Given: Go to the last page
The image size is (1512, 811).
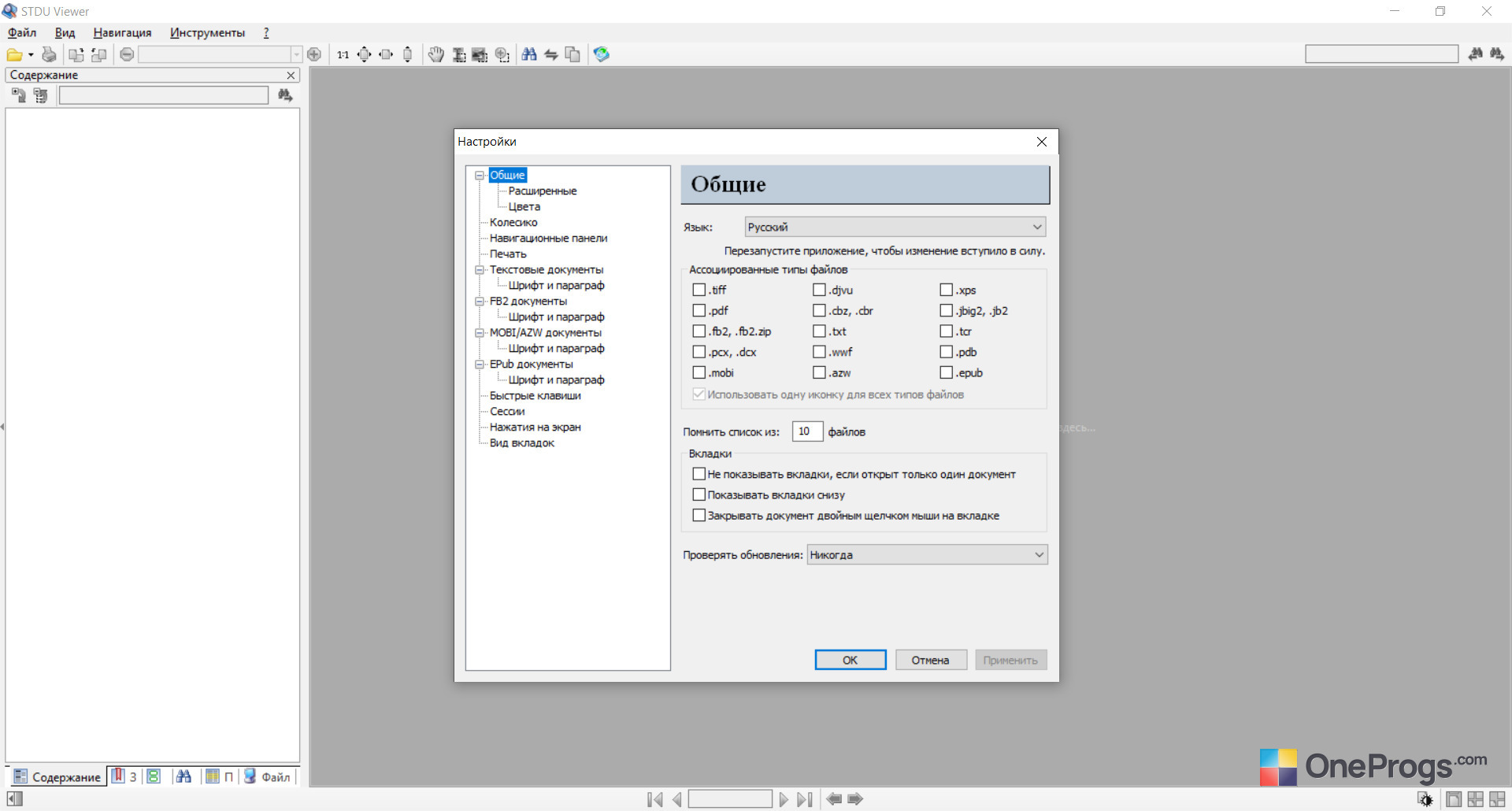Looking at the screenshot, I should (804, 799).
